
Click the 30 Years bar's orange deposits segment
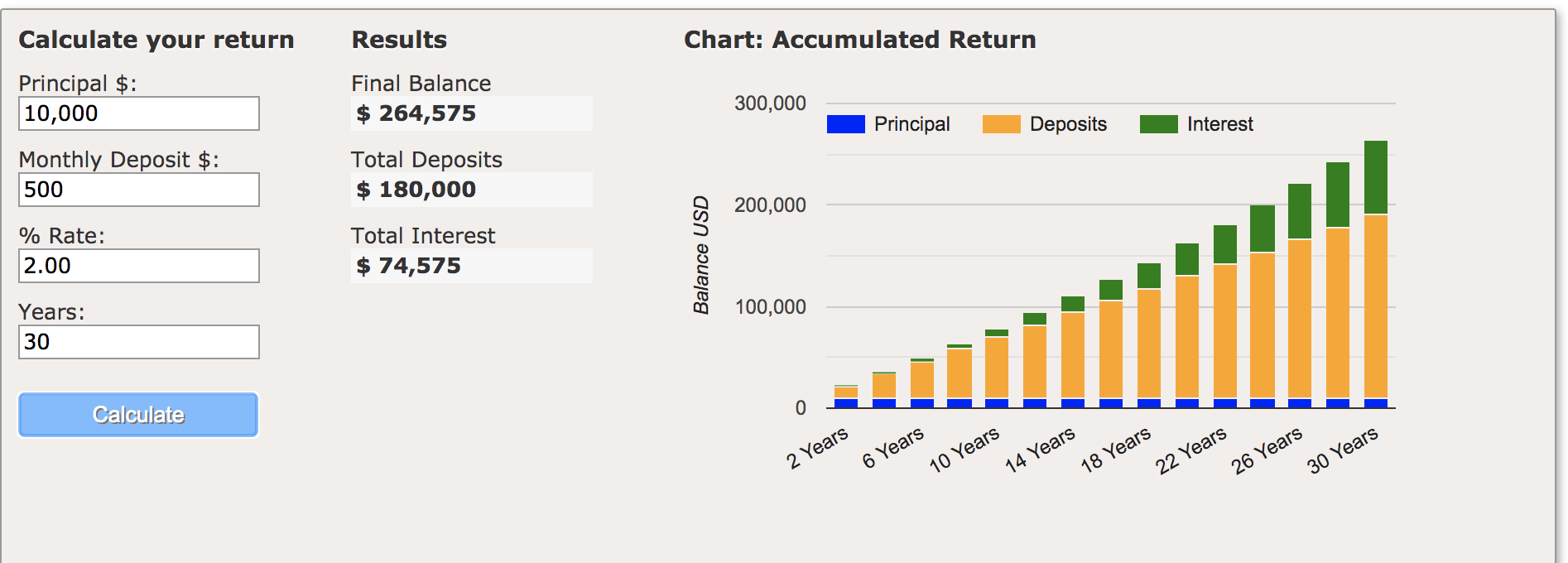1375,306
